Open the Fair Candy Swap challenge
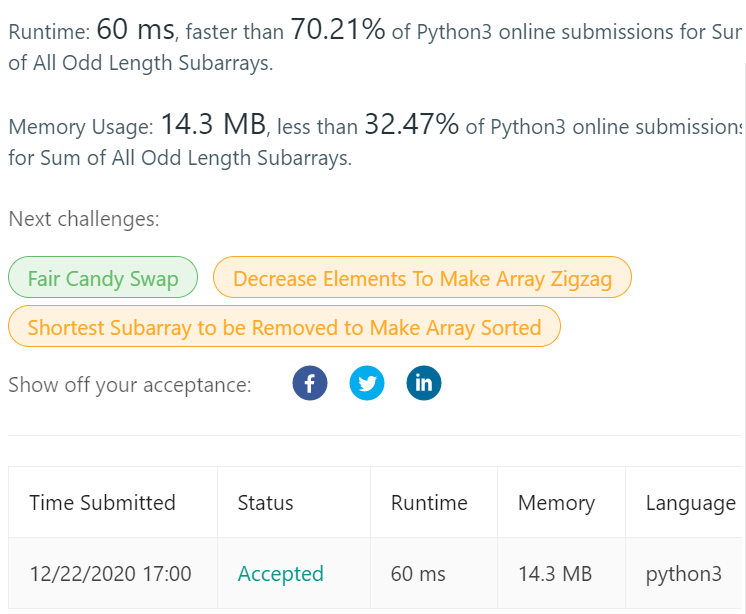This screenshot has height=614, width=746. pos(103,277)
